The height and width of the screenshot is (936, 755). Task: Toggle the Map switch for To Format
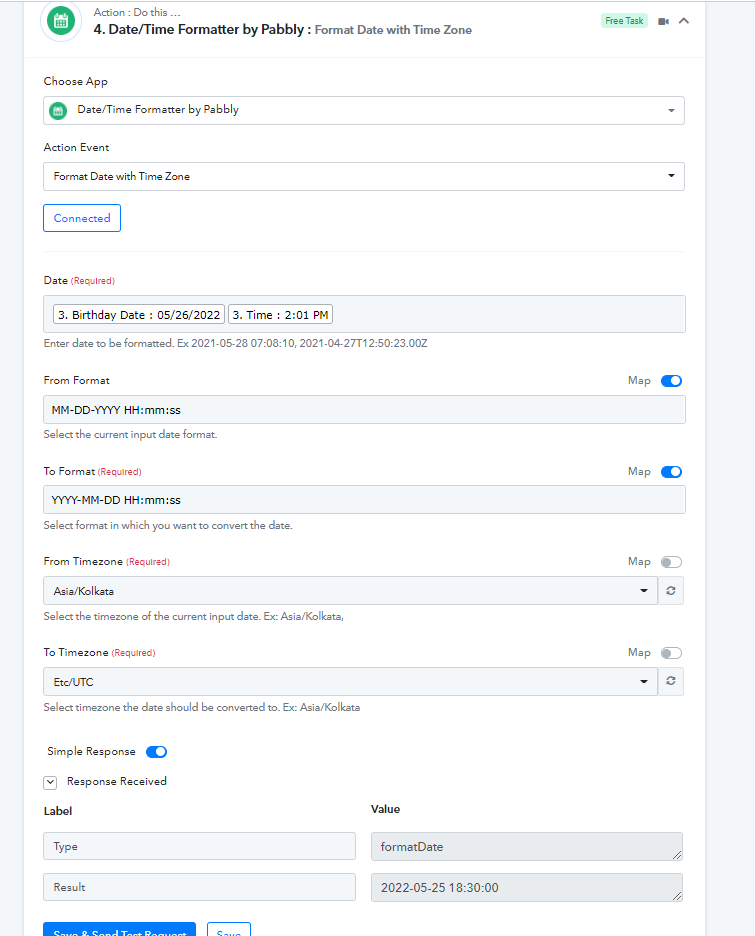[x=671, y=472]
